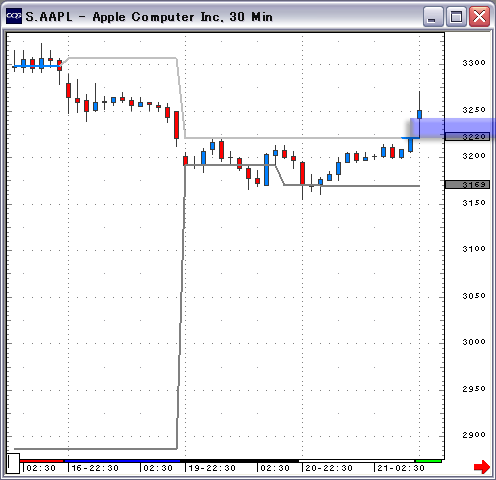
Task: Click the 2900 price scale label
Action: [474, 435]
